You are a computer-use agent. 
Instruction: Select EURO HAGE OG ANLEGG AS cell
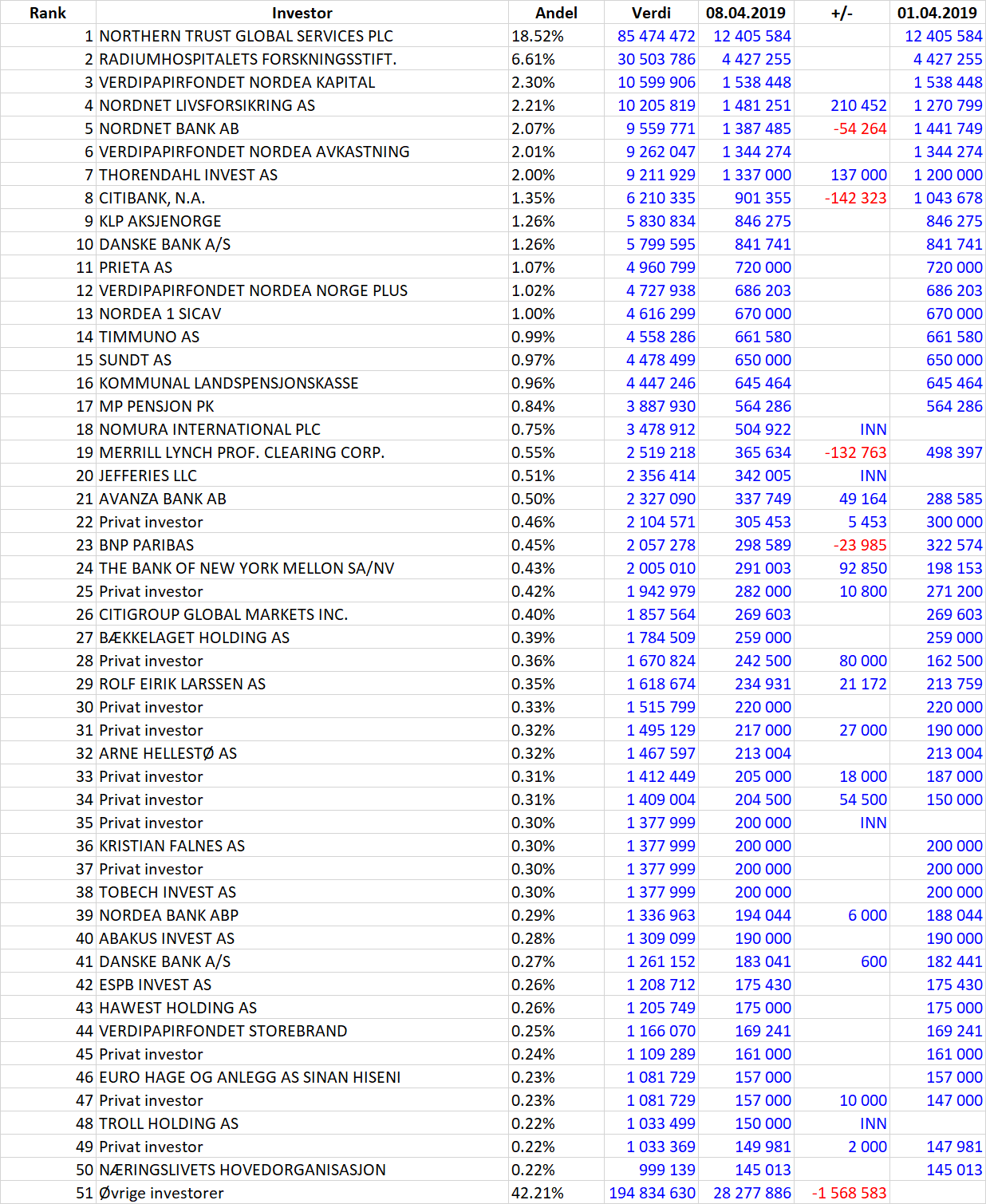point(302,1077)
